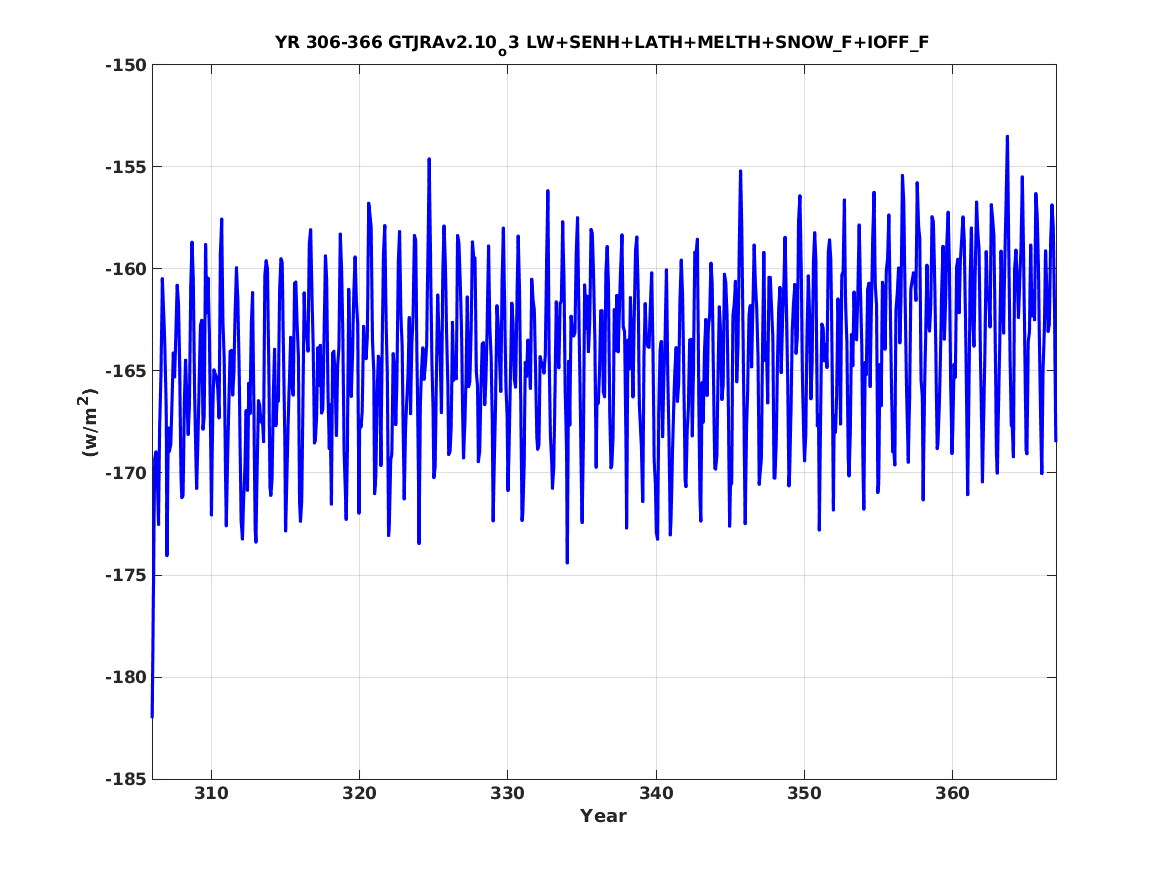Viewport: 1167px width, 875px height.
Task: Click the y-axis tick label '-175'
Action: tap(126, 576)
